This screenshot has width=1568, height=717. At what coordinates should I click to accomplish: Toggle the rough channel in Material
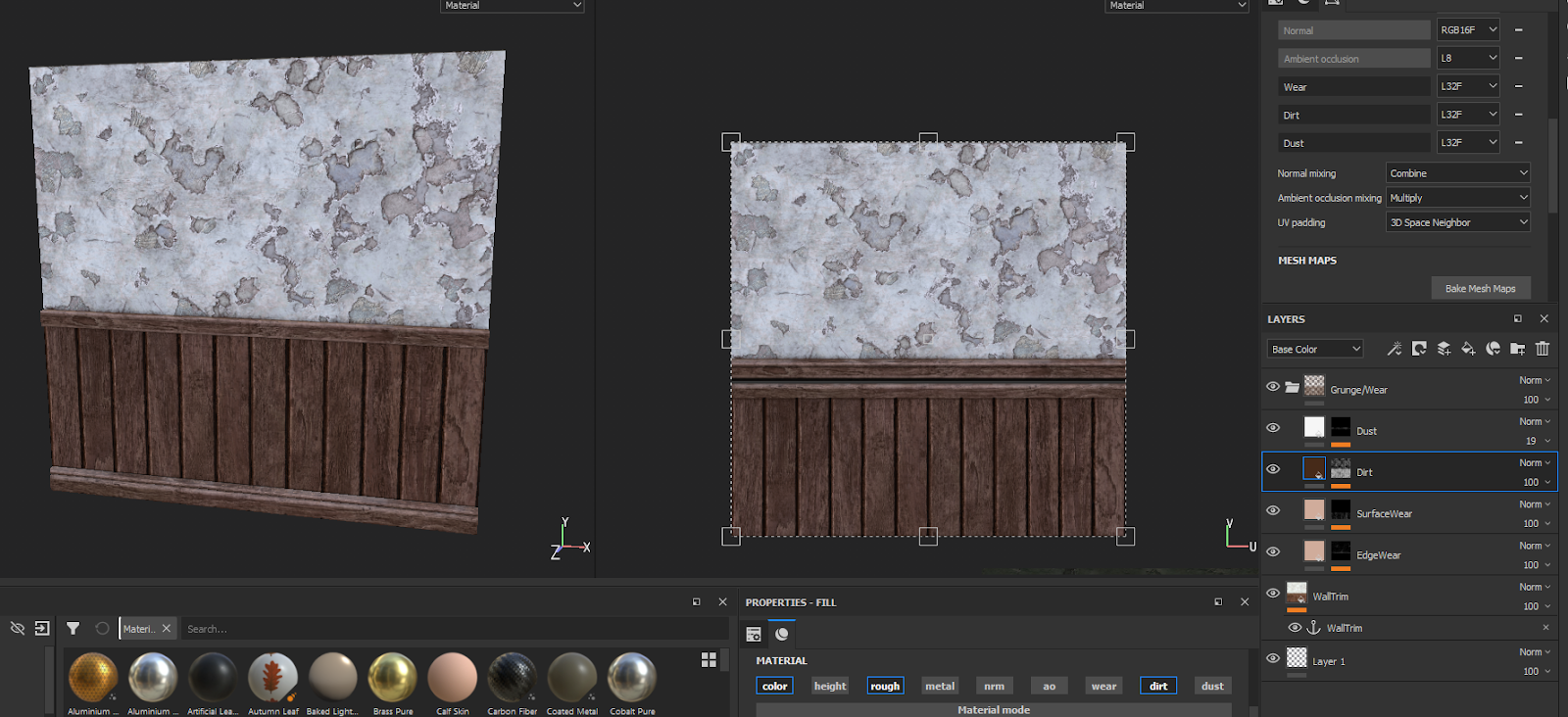pos(885,686)
